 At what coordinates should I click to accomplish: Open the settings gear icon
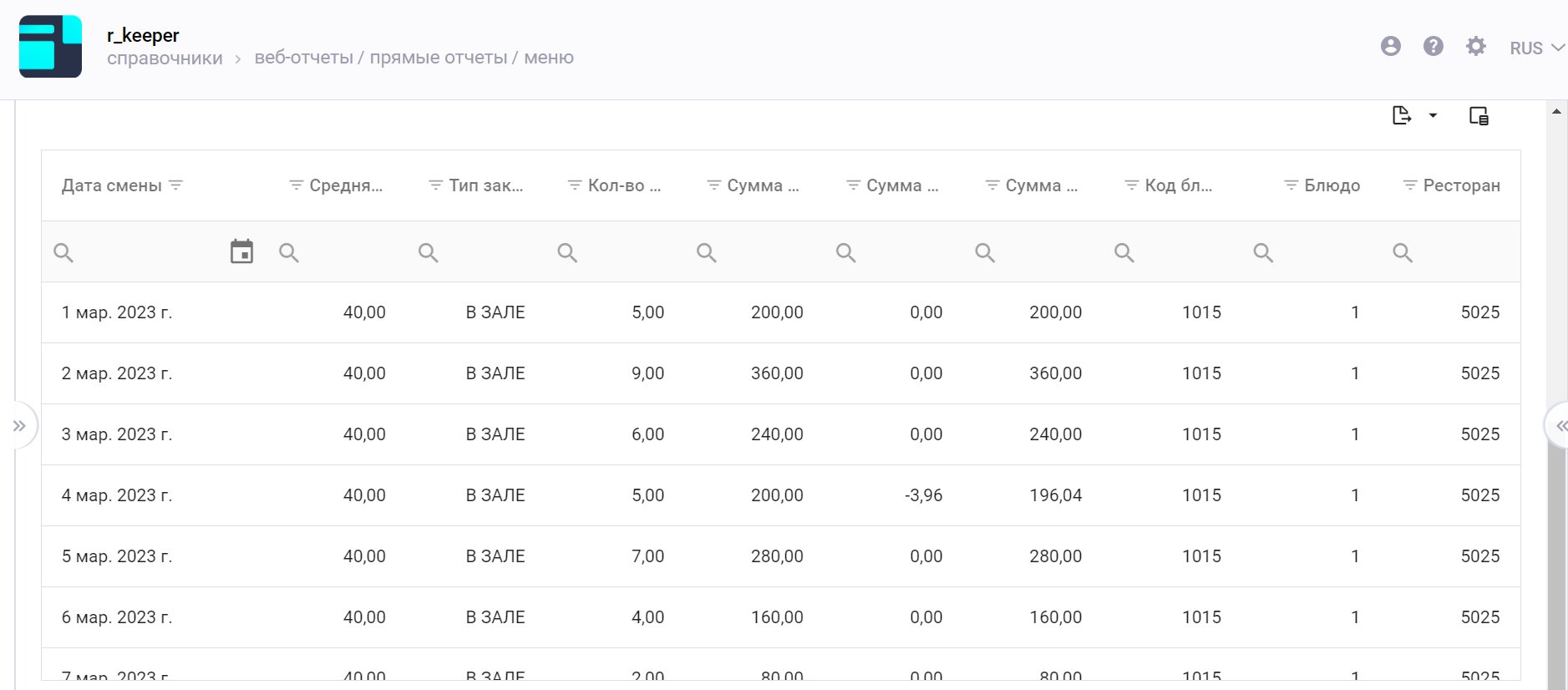coord(1475,47)
